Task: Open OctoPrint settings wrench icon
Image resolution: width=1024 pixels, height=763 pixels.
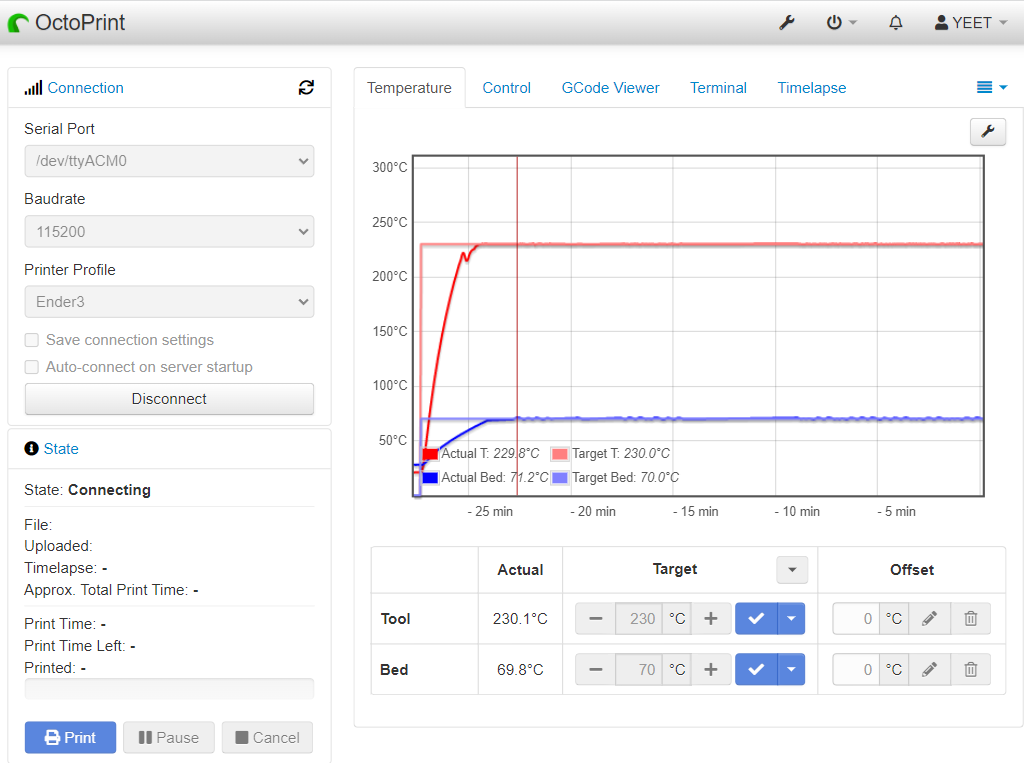Action: coord(787,22)
